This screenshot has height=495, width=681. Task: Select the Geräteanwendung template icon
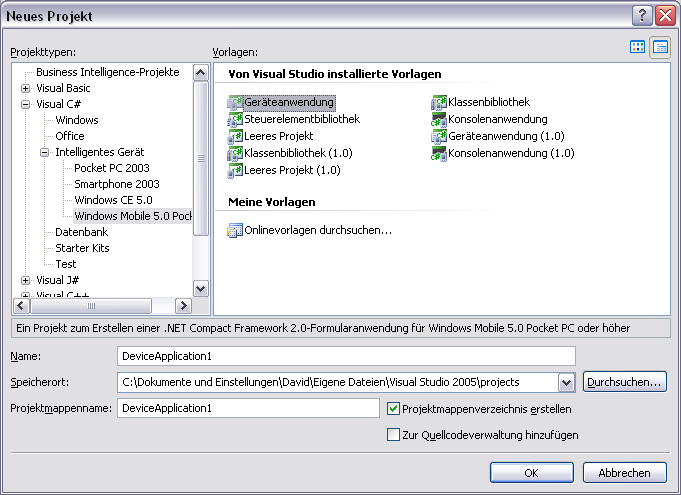point(235,102)
